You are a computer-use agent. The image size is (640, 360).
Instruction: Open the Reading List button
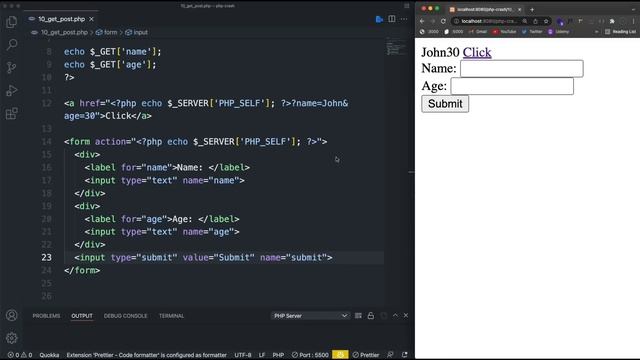[x=620, y=31]
